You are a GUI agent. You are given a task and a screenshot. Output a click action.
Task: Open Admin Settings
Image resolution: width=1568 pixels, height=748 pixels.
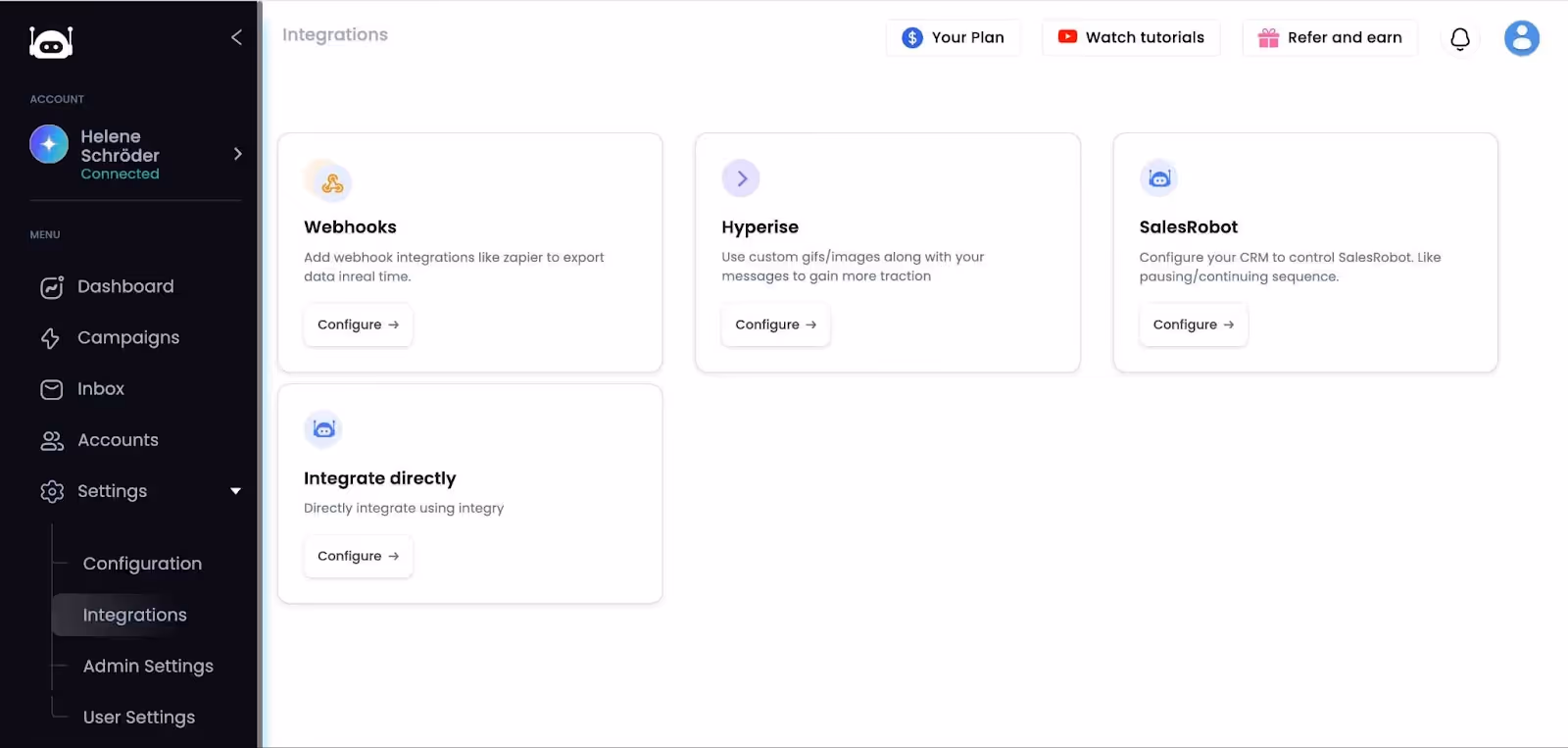[148, 666]
